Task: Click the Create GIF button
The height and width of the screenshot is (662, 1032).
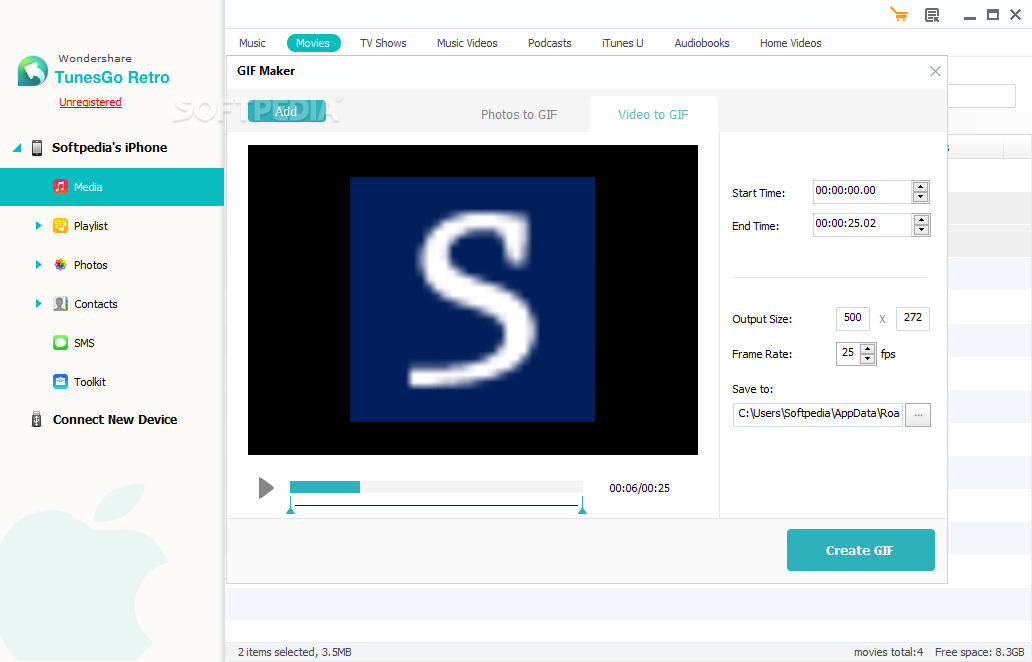Action: [860, 550]
